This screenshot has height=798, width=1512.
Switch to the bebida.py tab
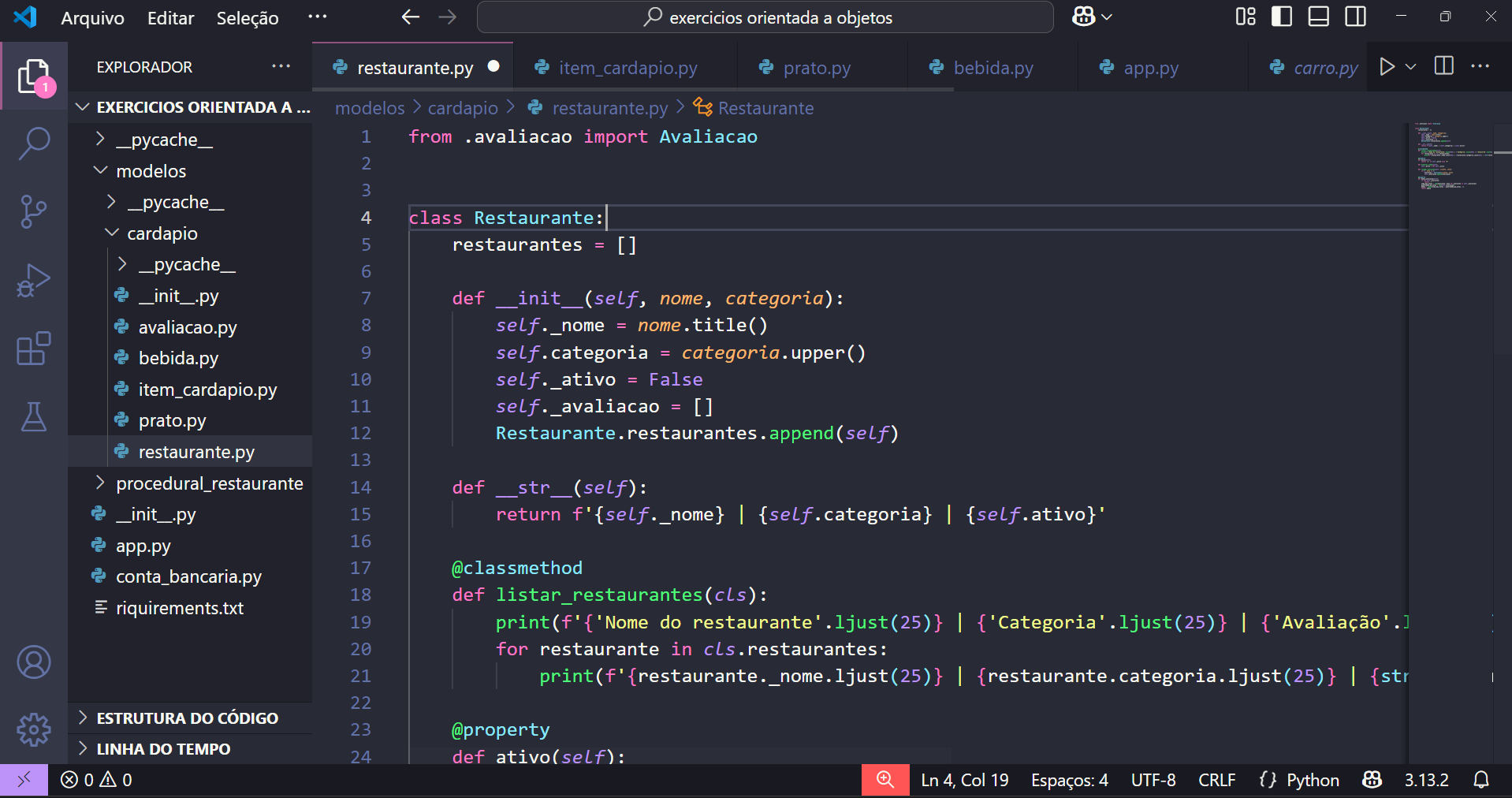[x=993, y=68]
